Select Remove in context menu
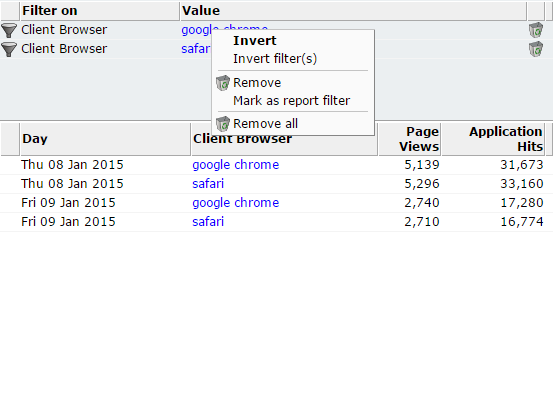The image size is (553, 401). [x=257, y=83]
